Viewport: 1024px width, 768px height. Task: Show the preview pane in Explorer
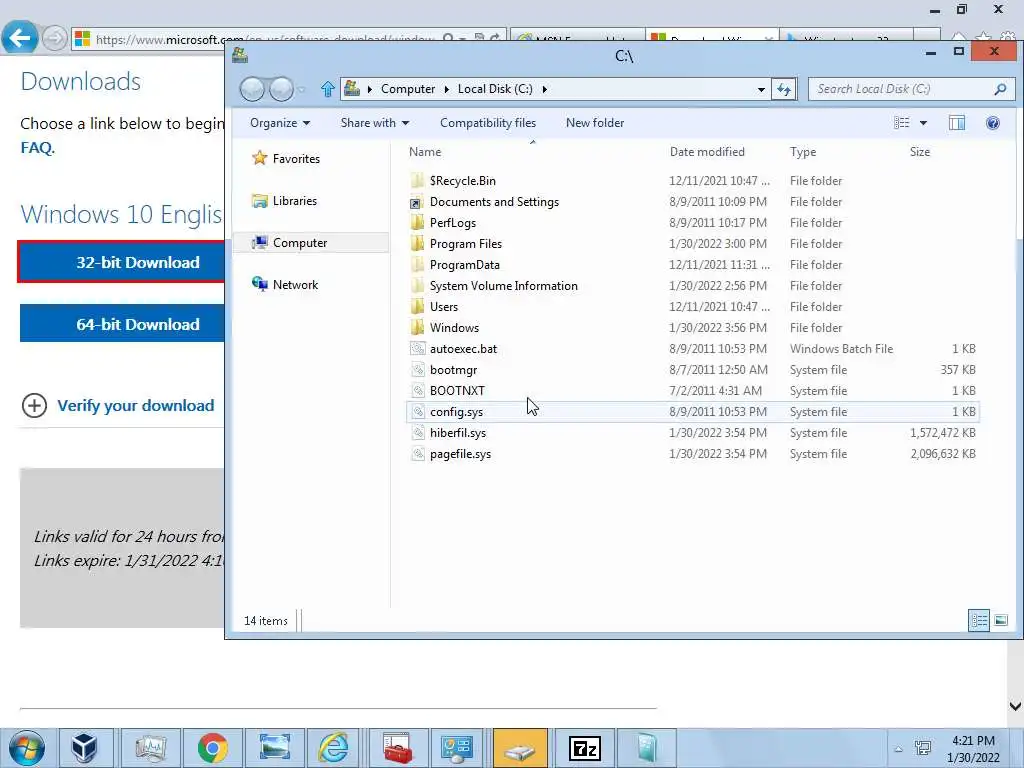[957, 123]
